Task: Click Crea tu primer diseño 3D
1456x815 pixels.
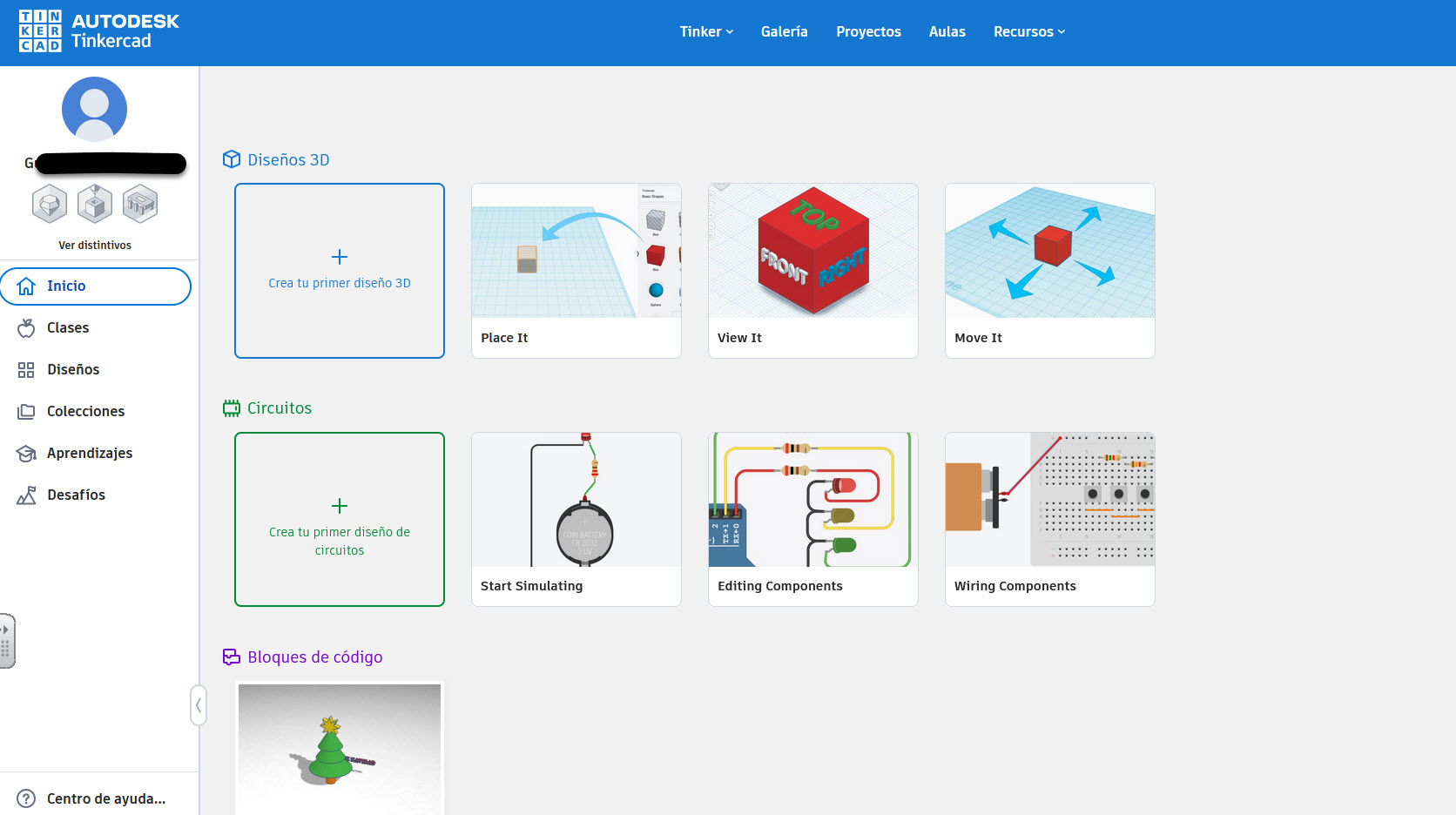Action: click(x=340, y=271)
